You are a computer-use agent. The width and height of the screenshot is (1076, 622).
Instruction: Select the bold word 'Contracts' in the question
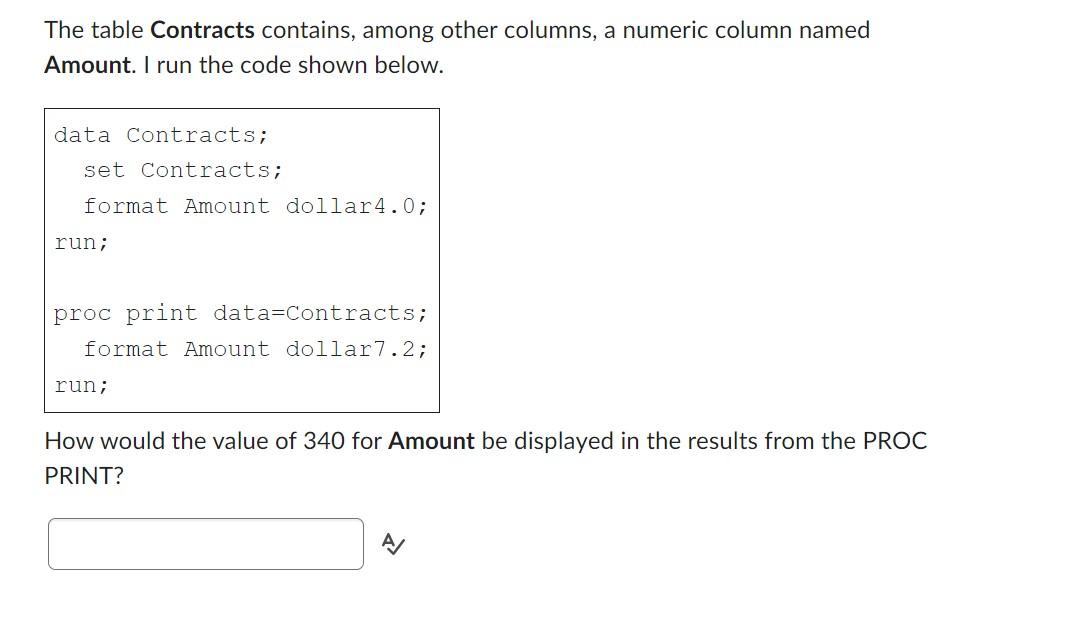coord(203,30)
